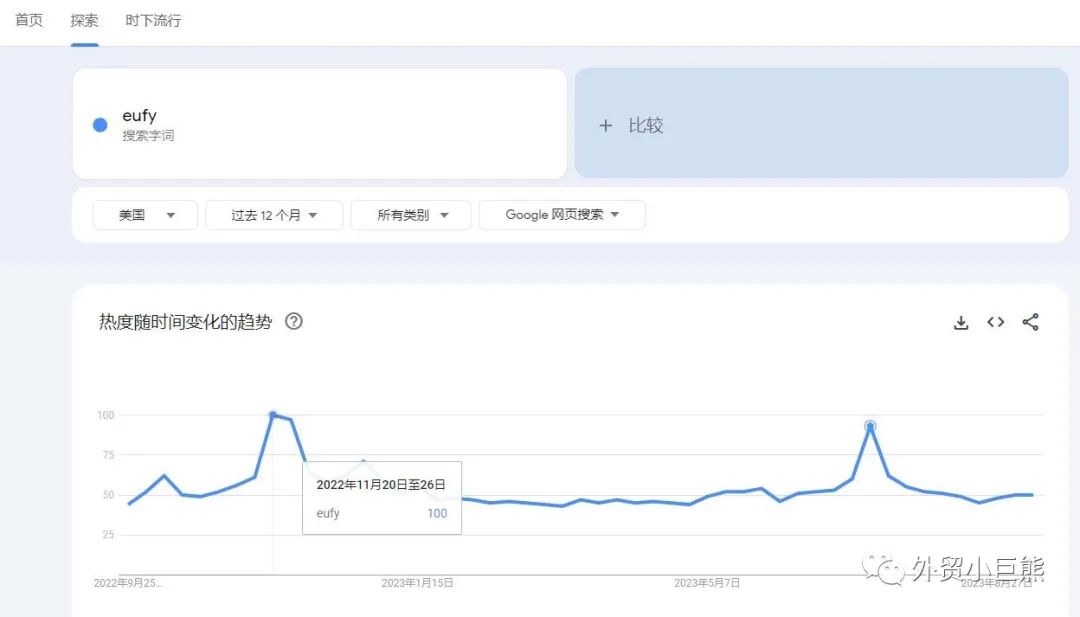Open the 所有类别 category filter
The height and width of the screenshot is (617, 1080).
coord(411,215)
